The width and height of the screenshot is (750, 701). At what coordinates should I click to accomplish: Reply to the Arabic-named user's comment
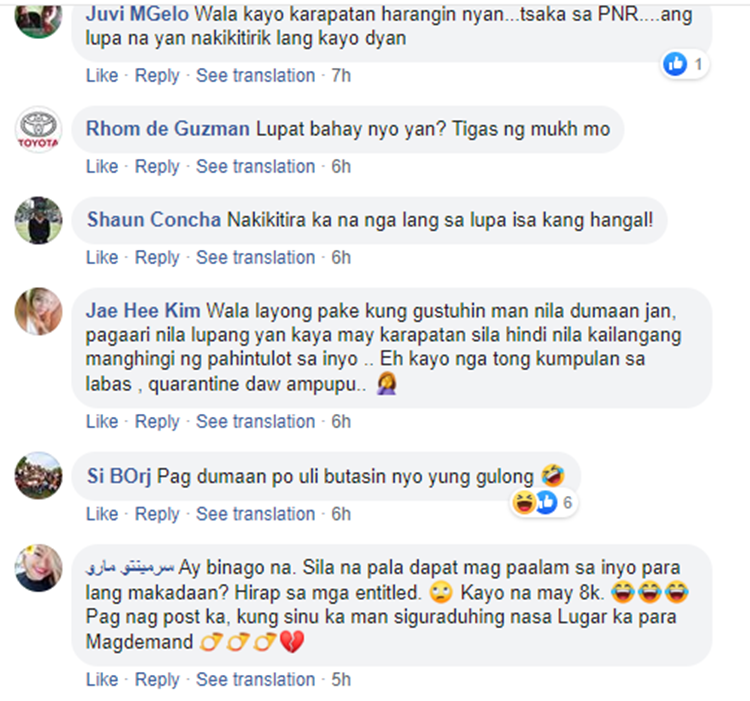157,679
